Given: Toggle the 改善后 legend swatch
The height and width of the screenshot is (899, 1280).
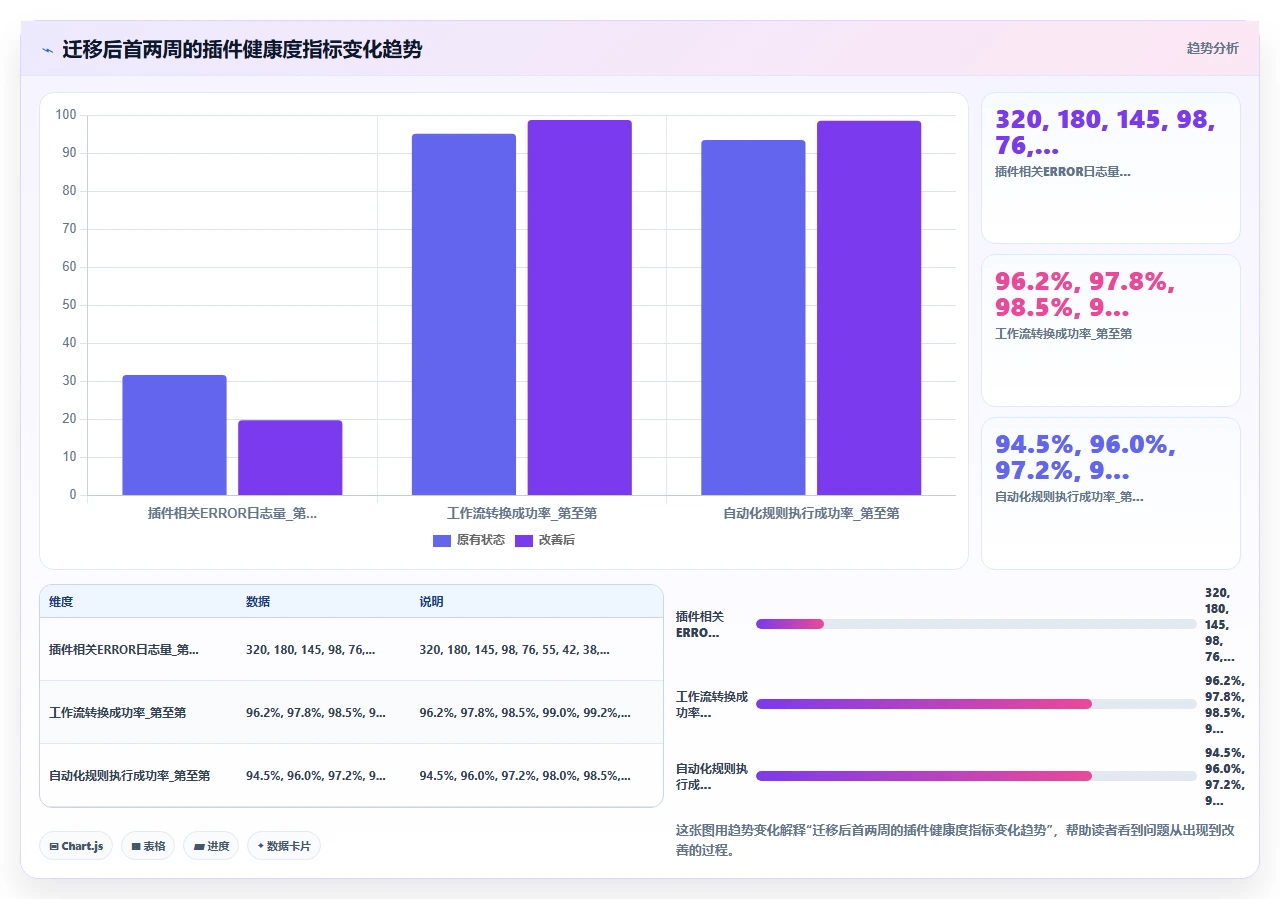Looking at the screenshot, I should tap(524, 540).
